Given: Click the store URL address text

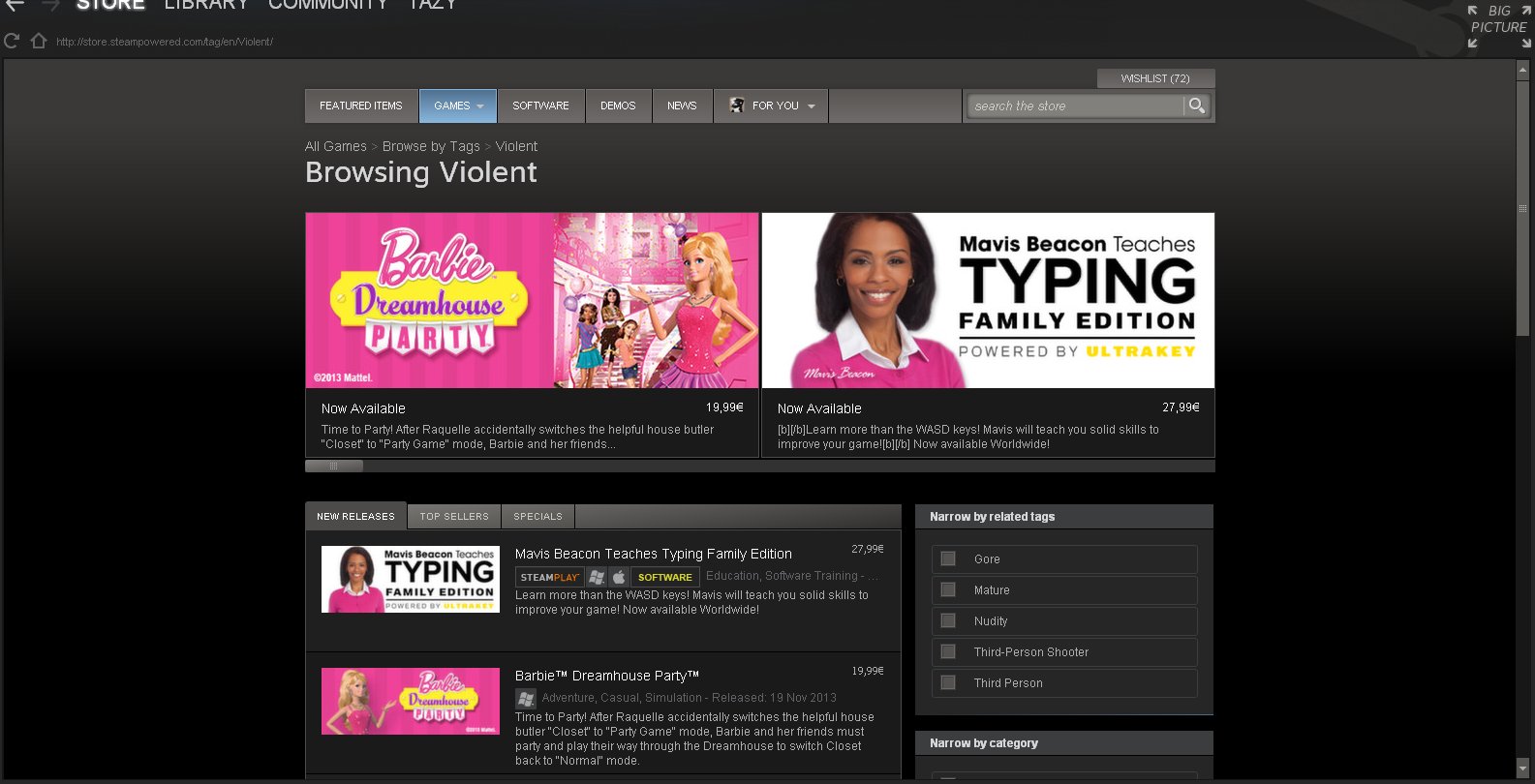Looking at the screenshot, I should coord(165,42).
